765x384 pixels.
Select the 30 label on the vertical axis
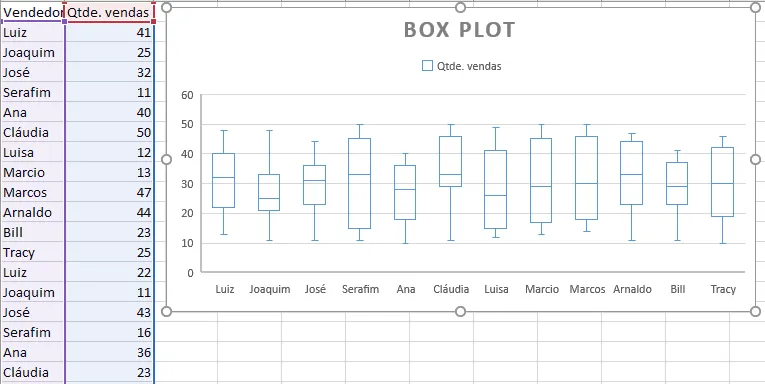pos(187,184)
